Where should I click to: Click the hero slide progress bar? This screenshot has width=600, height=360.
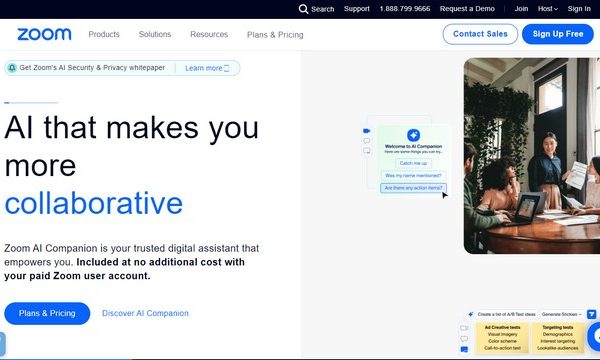pyautogui.click(x=31, y=103)
